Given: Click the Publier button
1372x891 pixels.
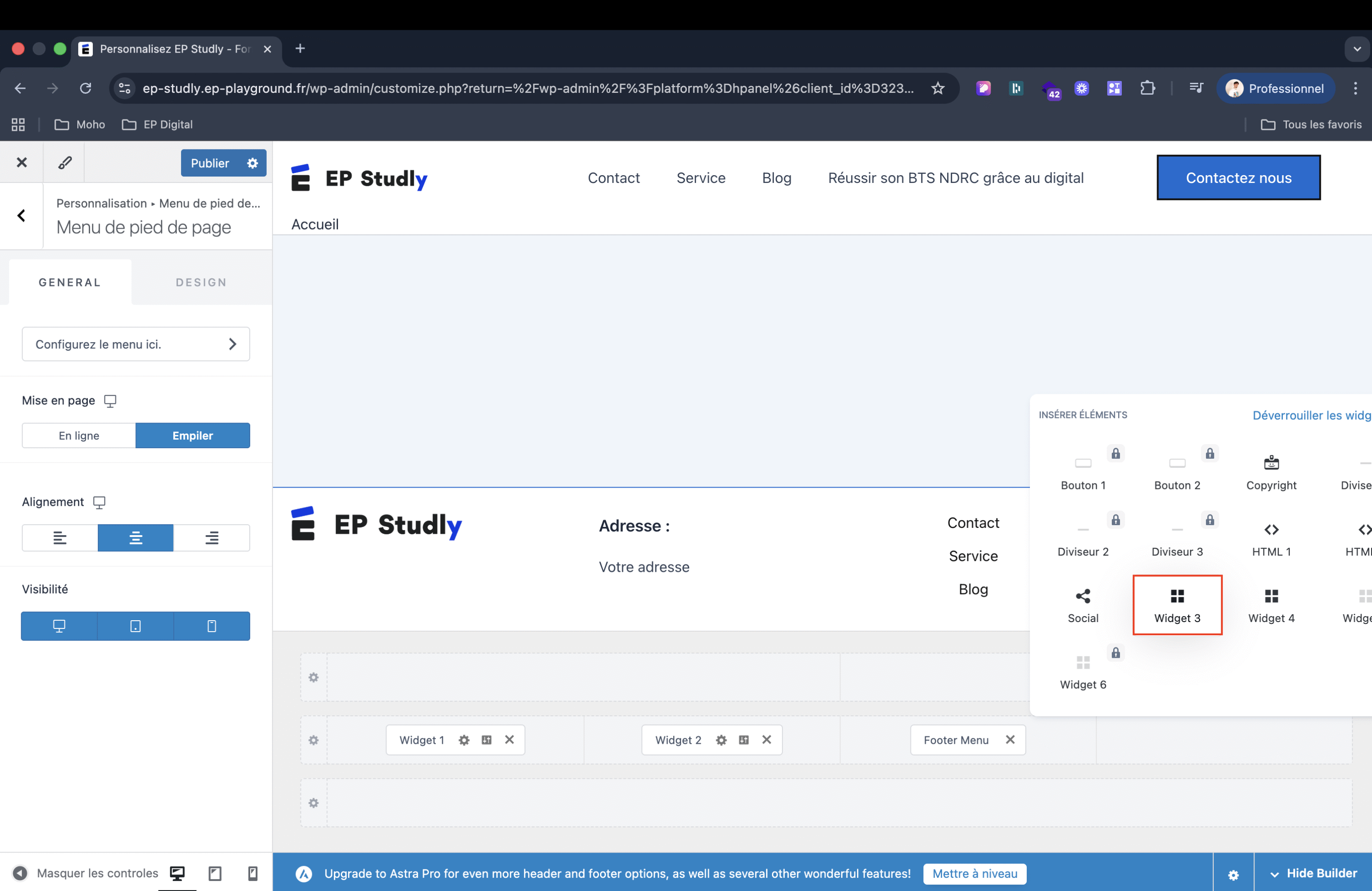Looking at the screenshot, I should coord(210,163).
